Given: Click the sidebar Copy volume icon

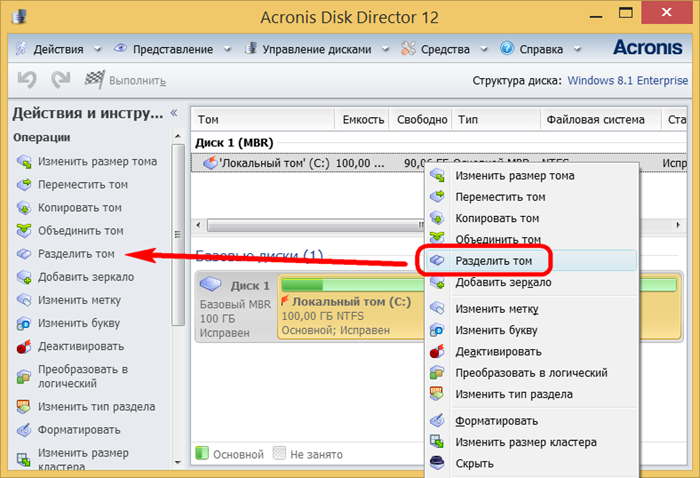Looking at the screenshot, I should point(24,208).
